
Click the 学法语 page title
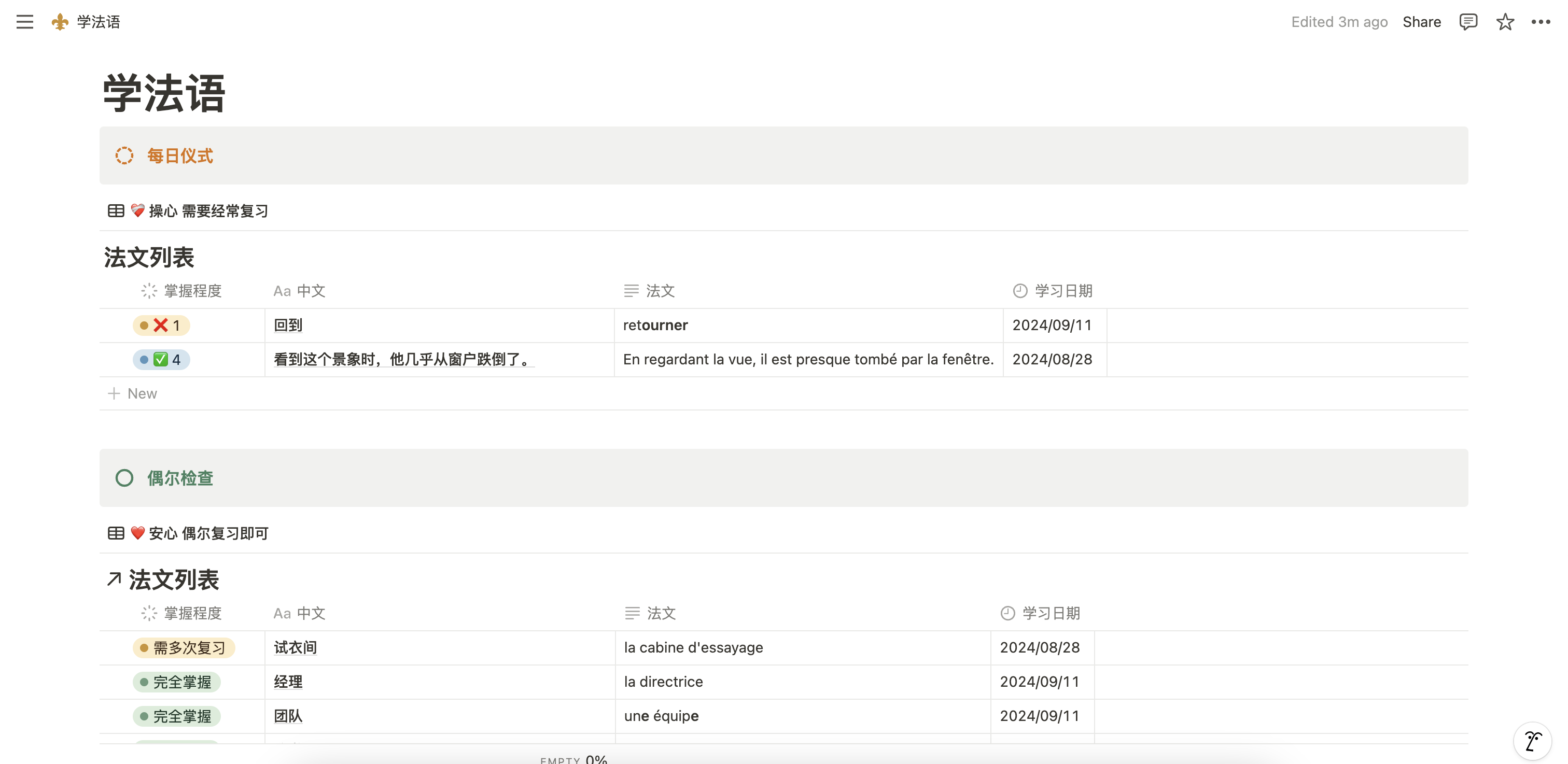[x=164, y=93]
